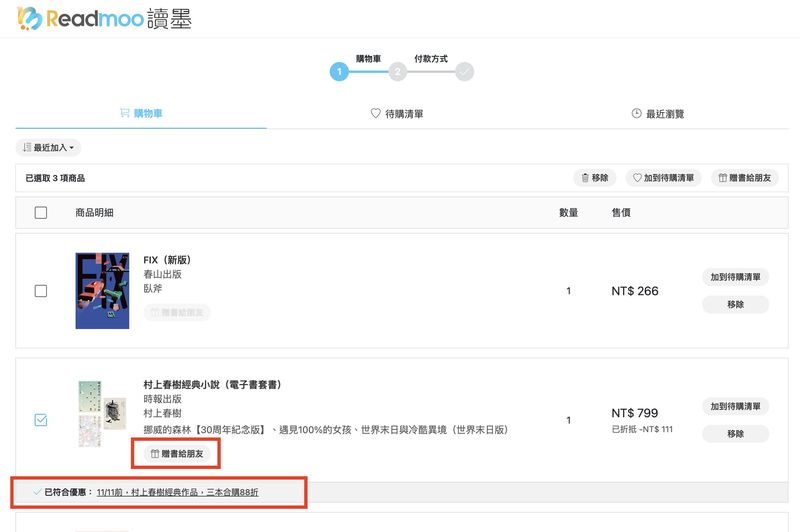Screen dimensions: 800x532
Task: Switch to the 待購清單 tab
Action: coord(397,113)
